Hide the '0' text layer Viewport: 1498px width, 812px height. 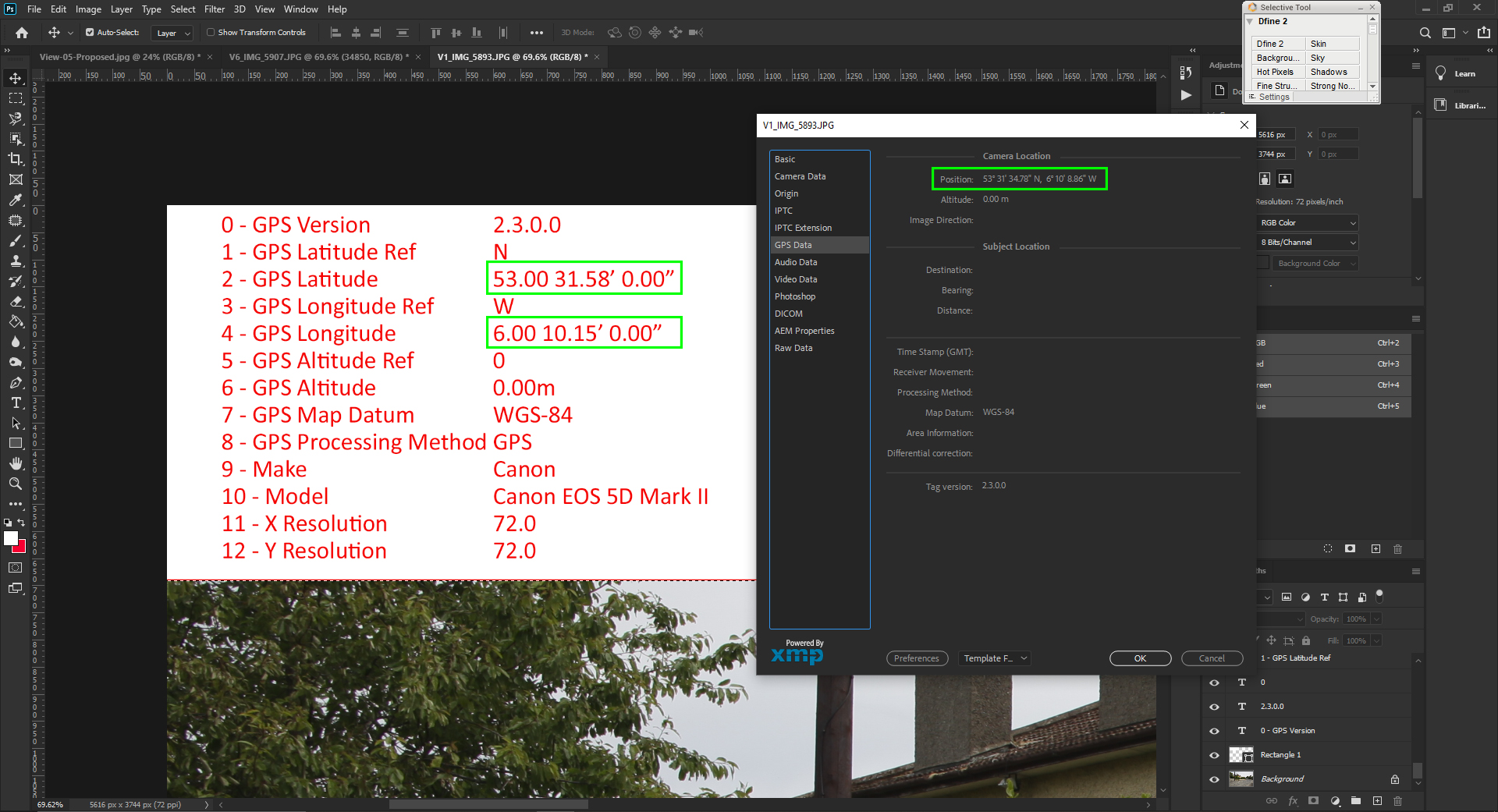click(x=1214, y=683)
